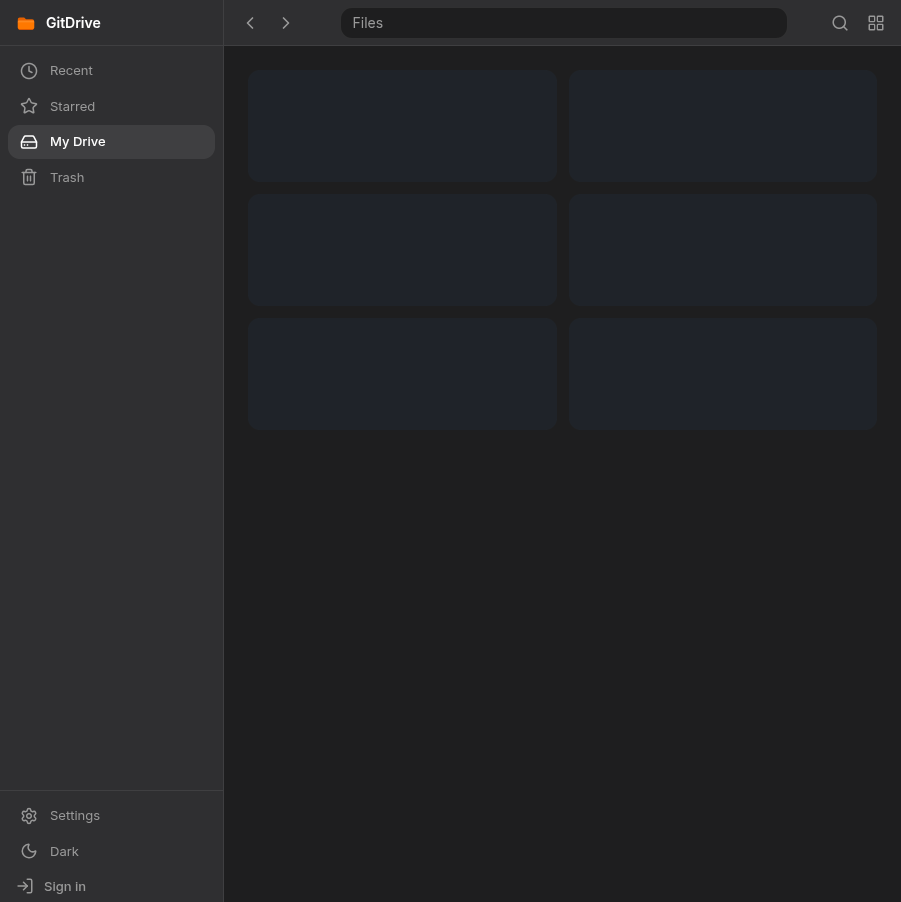Open Trash via its bin icon
This screenshot has width=901, height=902.
(29, 178)
